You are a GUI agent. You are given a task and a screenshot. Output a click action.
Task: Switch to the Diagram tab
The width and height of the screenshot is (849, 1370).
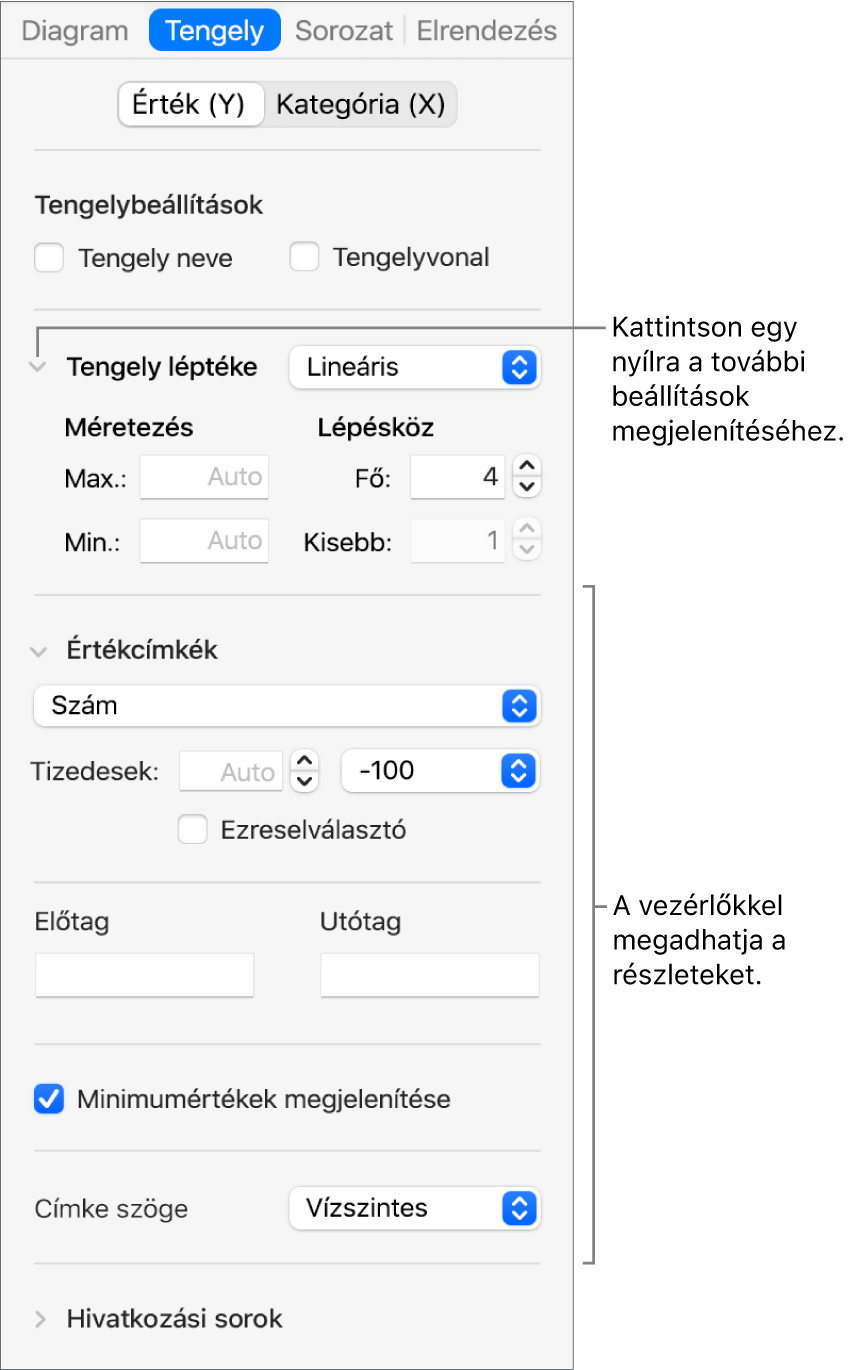pyautogui.click(x=75, y=31)
